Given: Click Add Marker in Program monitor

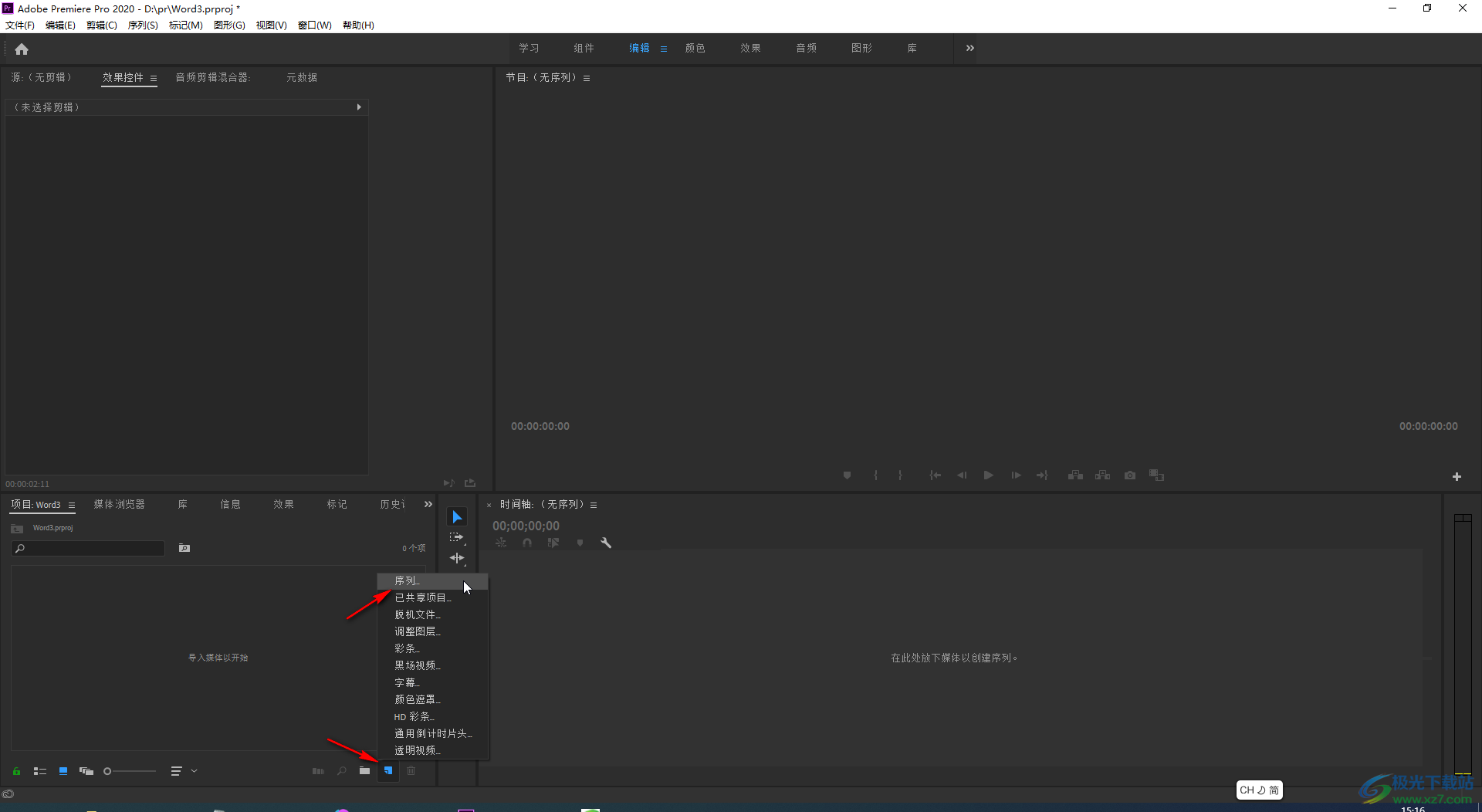Looking at the screenshot, I should point(847,475).
